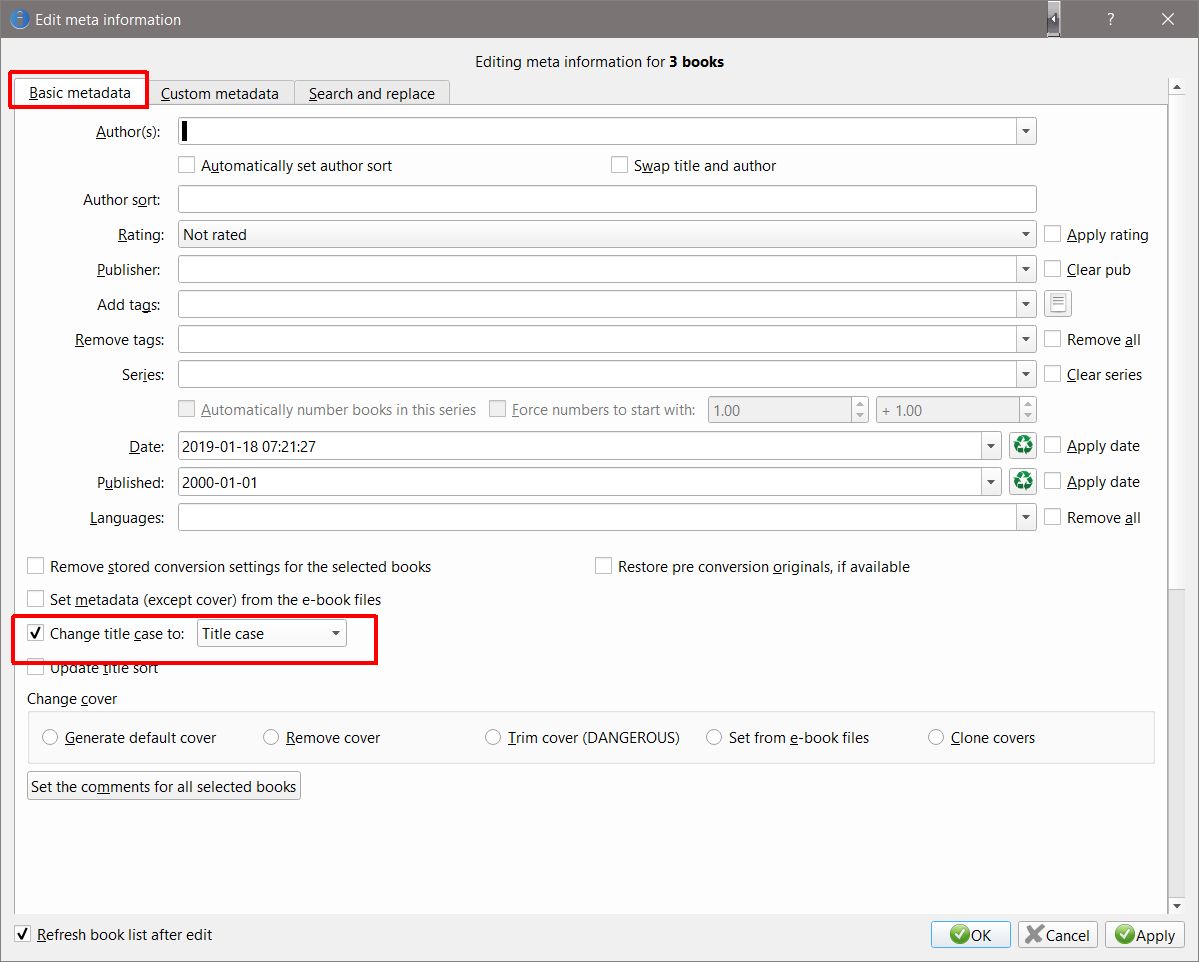Open the tag editor icon next to Add tags
1199x962 pixels.
click(1058, 304)
